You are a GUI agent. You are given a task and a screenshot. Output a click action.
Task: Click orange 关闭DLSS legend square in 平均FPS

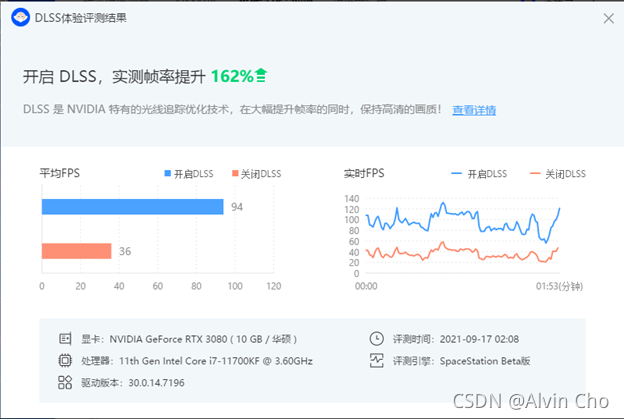(x=235, y=173)
